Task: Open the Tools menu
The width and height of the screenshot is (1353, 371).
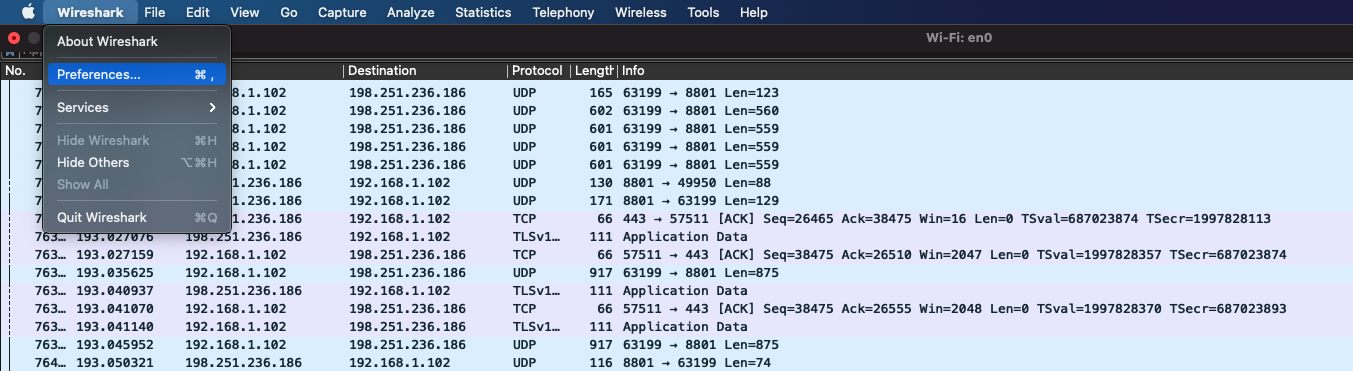Action: [x=703, y=12]
